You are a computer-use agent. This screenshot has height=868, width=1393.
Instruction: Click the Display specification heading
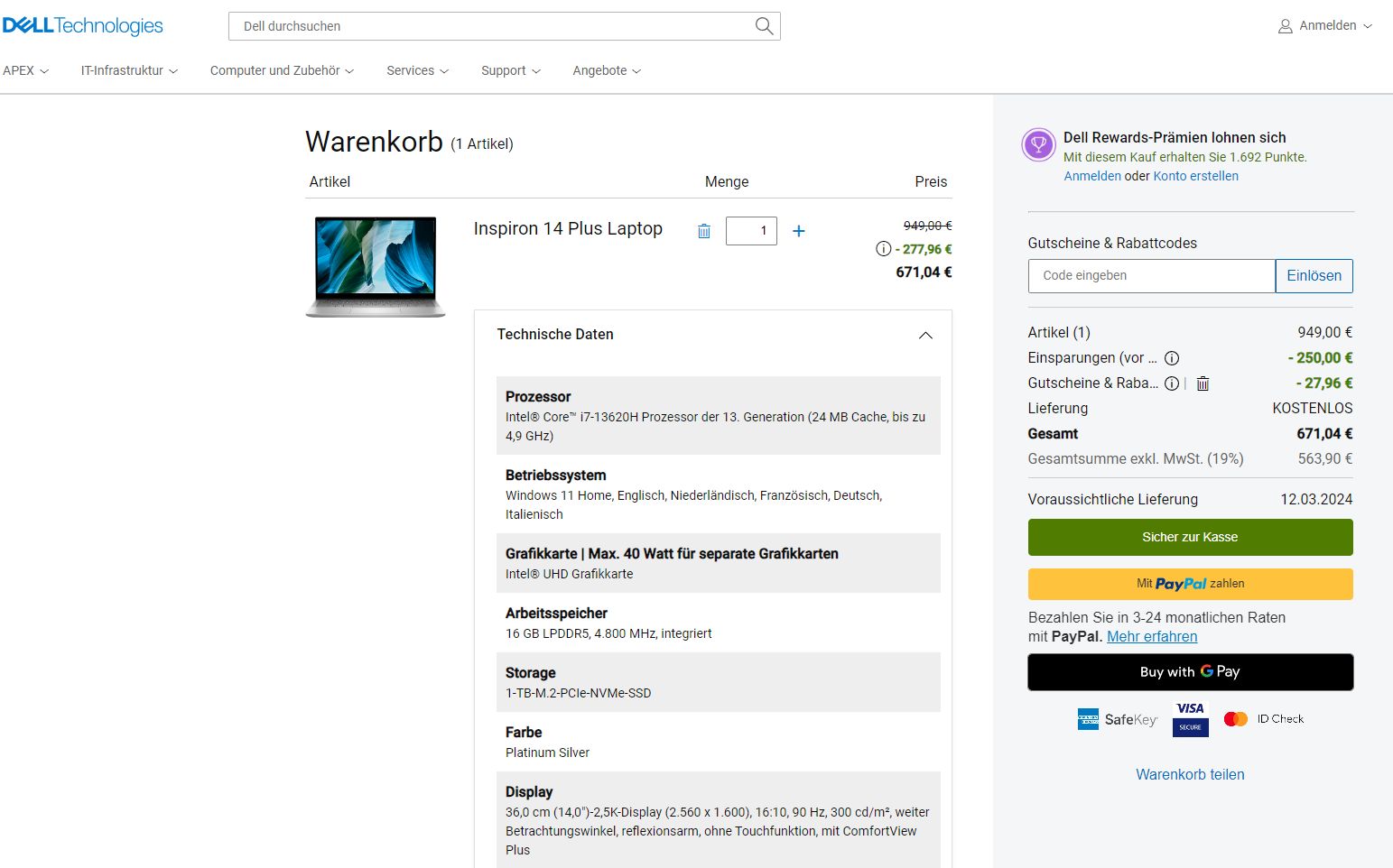pos(529,792)
